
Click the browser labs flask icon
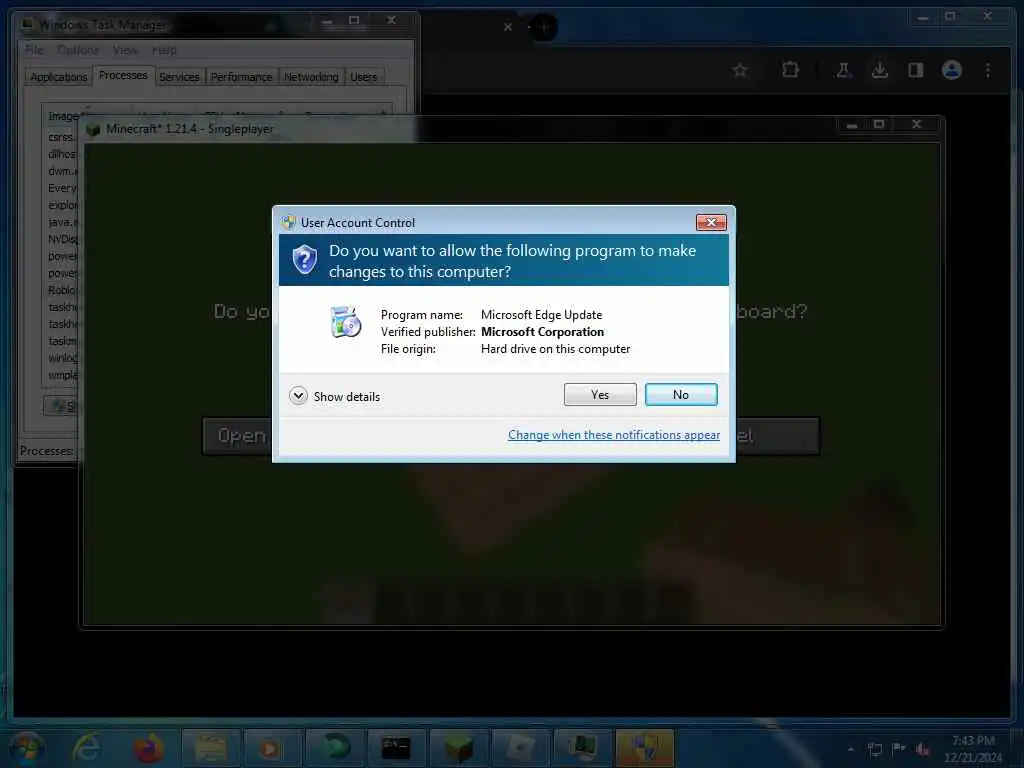pyautogui.click(x=844, y=70)
